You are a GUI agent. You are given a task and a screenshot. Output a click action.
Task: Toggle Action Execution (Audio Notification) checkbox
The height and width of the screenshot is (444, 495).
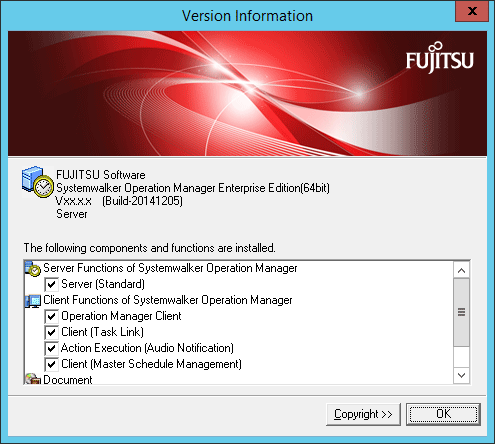click(51, 348)
